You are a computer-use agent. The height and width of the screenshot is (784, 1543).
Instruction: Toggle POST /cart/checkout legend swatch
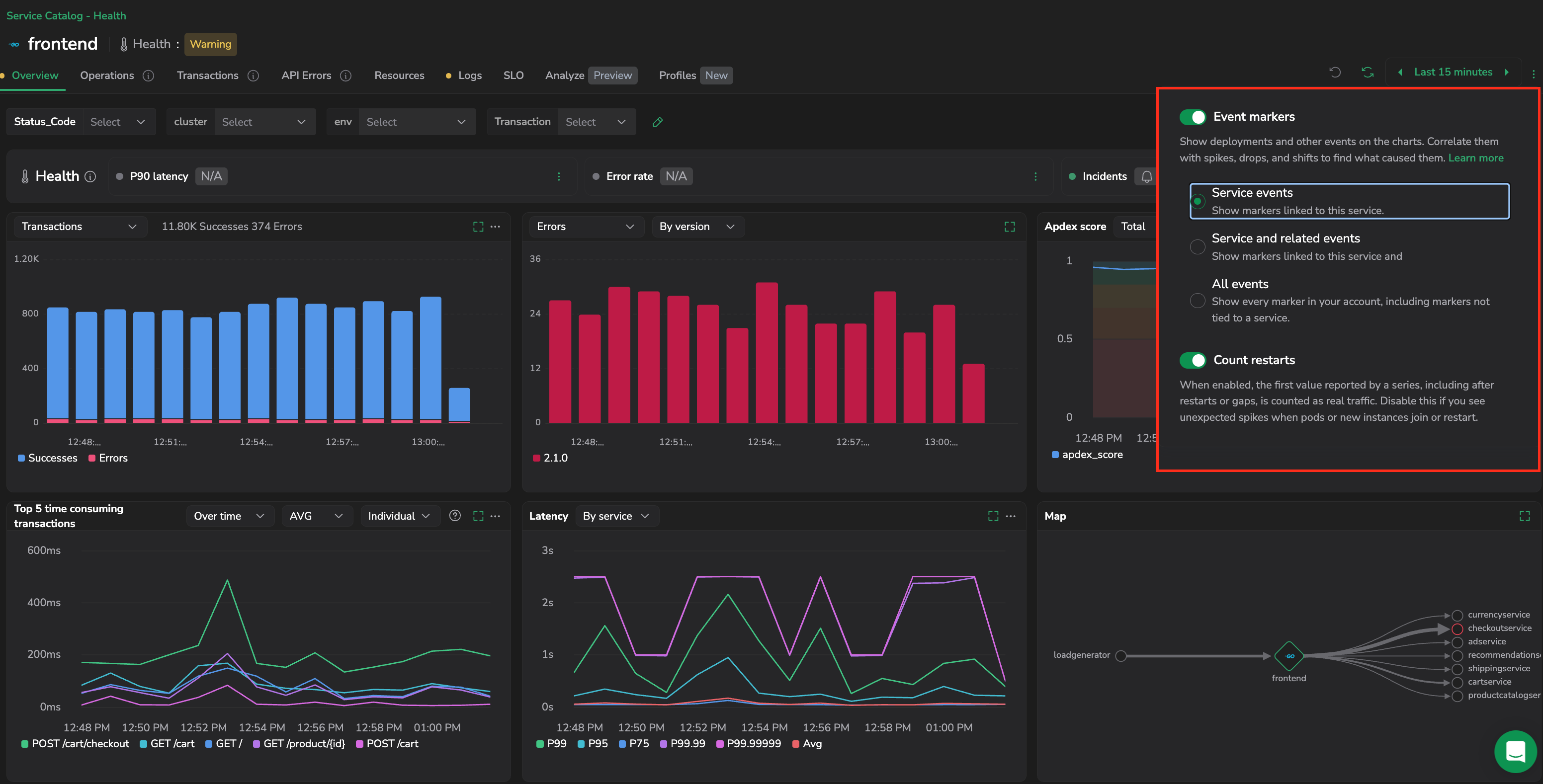tap(24, 744)
